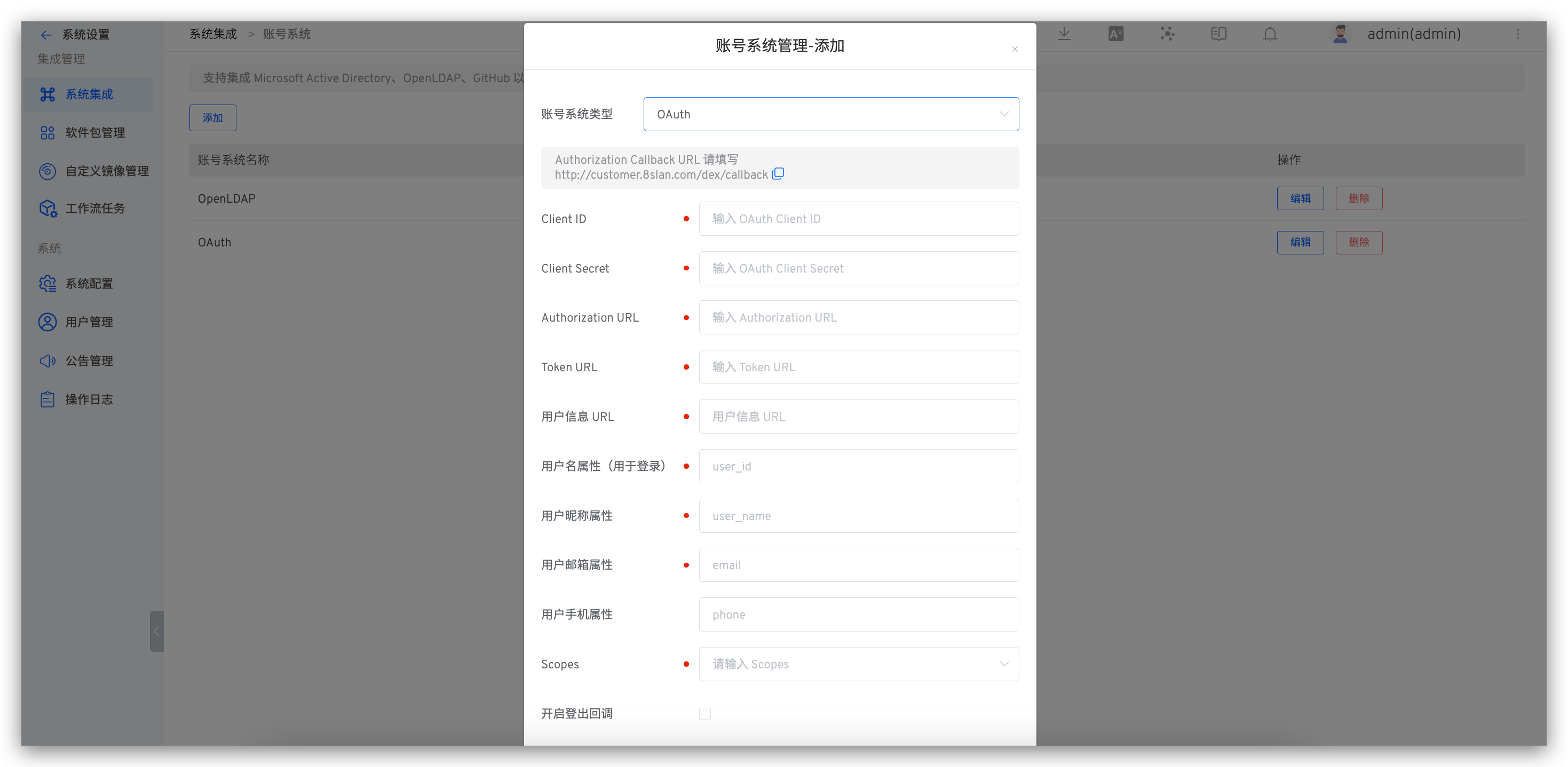Viewport: 1568px width, 767px height.
Task: Click the documentation book icon
Action: coord(1218,34)
